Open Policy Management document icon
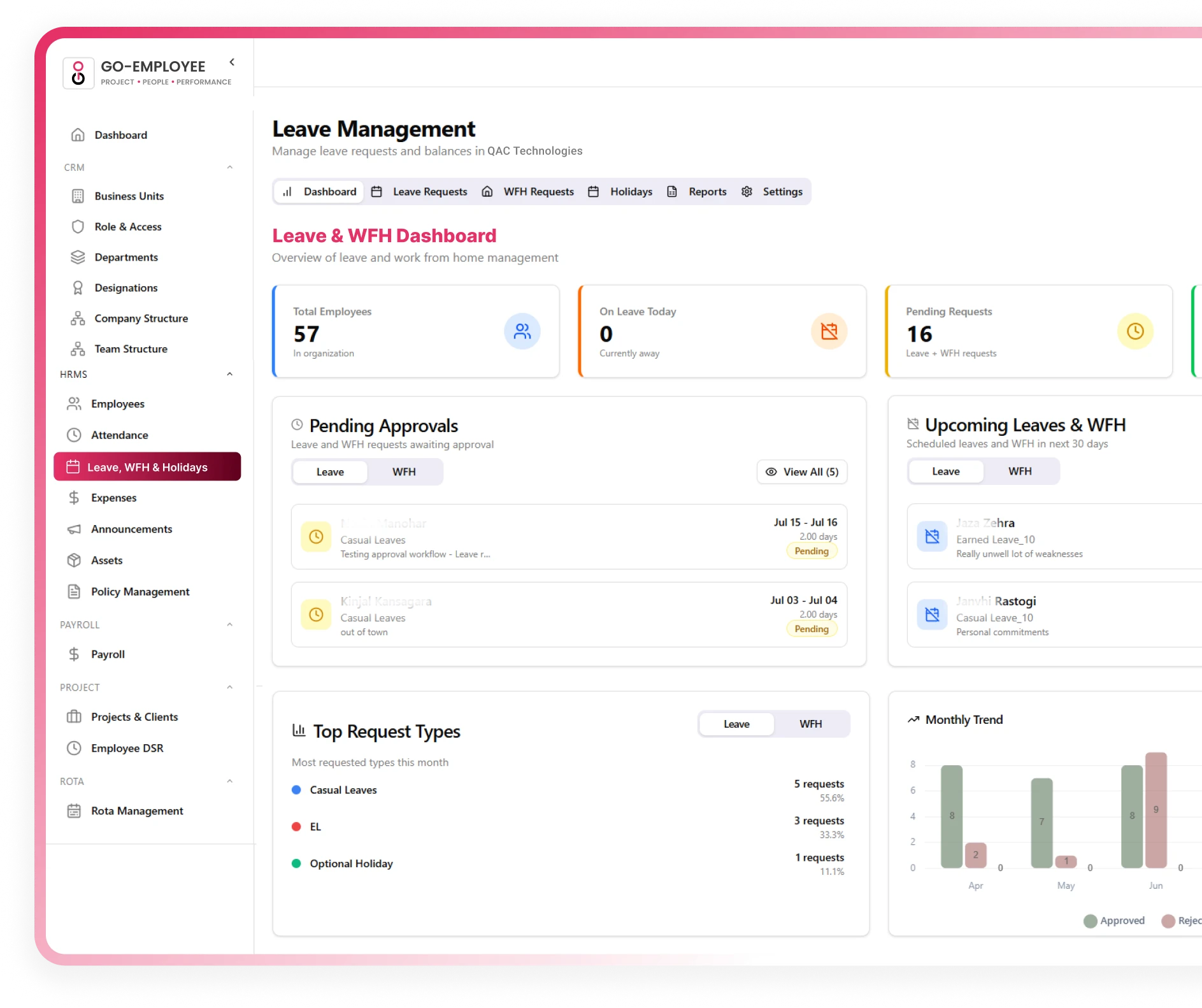The width and height of the screenshot is (1202, 1008). (x=74, y=591)
